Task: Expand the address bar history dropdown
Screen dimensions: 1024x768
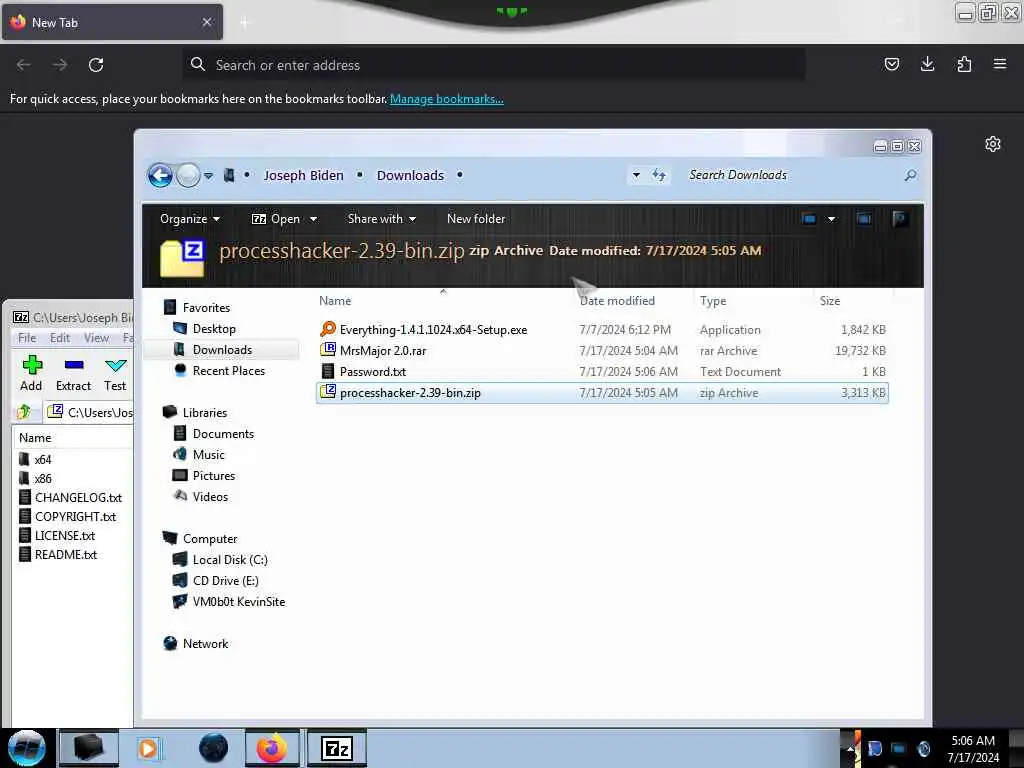Action: point(635,175)
